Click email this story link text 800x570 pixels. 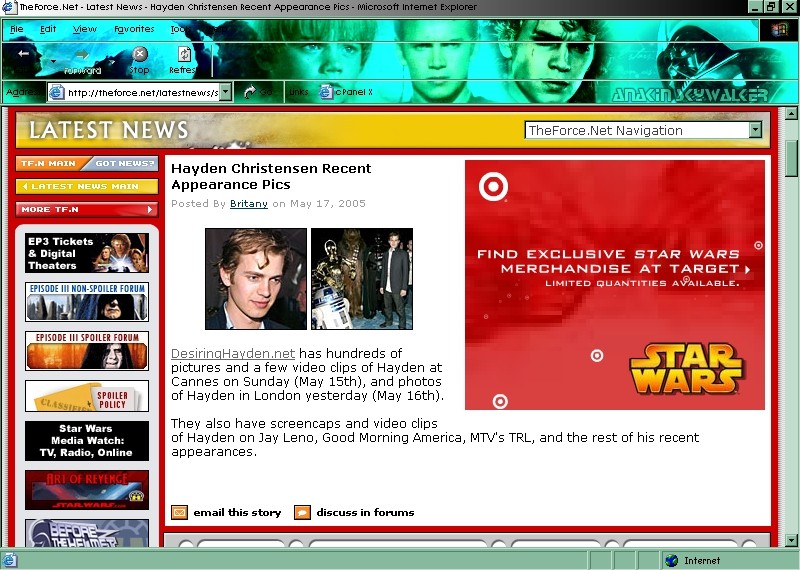[237, 512]
